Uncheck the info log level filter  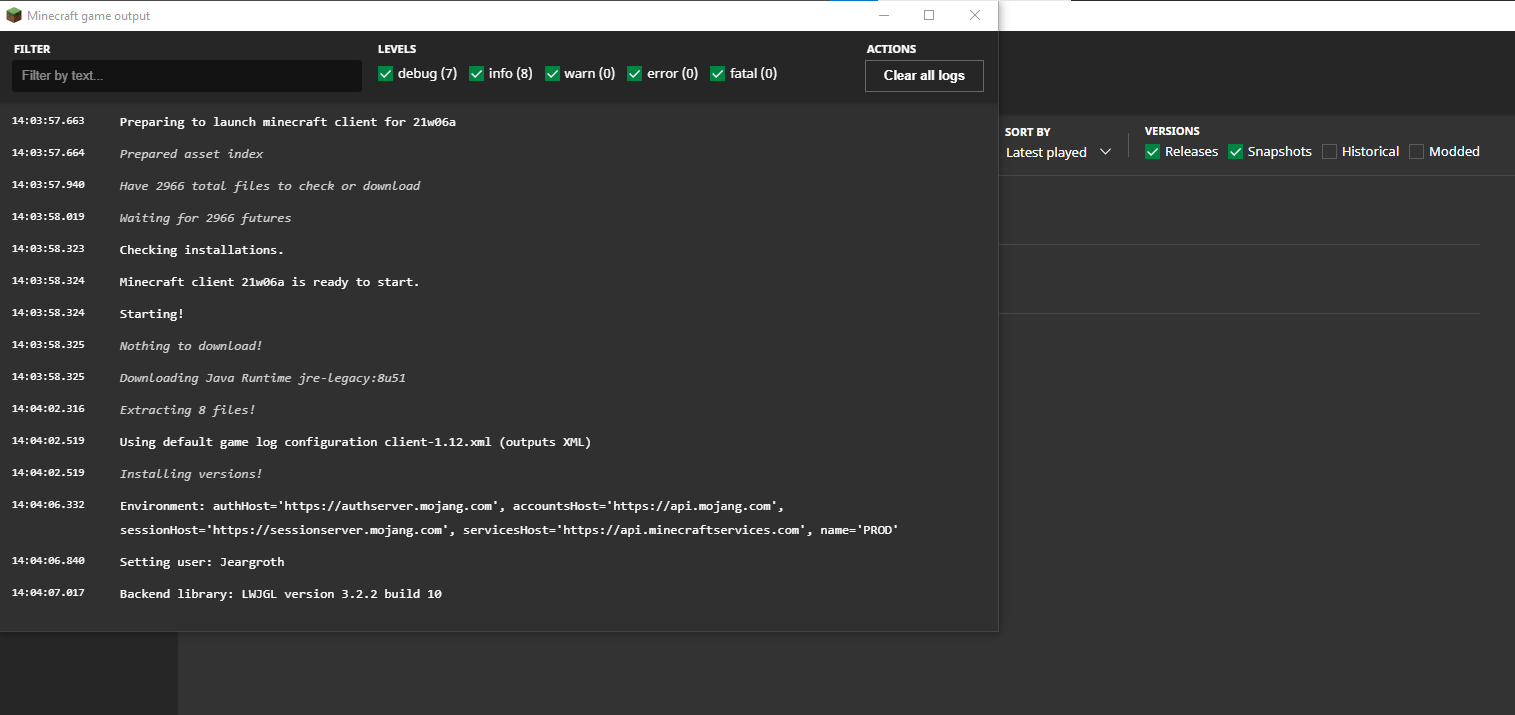click(477, 74)
